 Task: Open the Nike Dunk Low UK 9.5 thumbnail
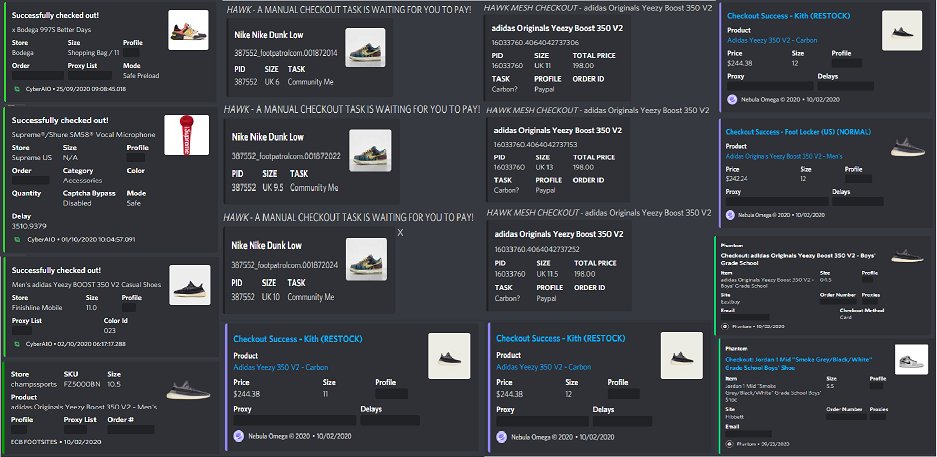[370, 151]
